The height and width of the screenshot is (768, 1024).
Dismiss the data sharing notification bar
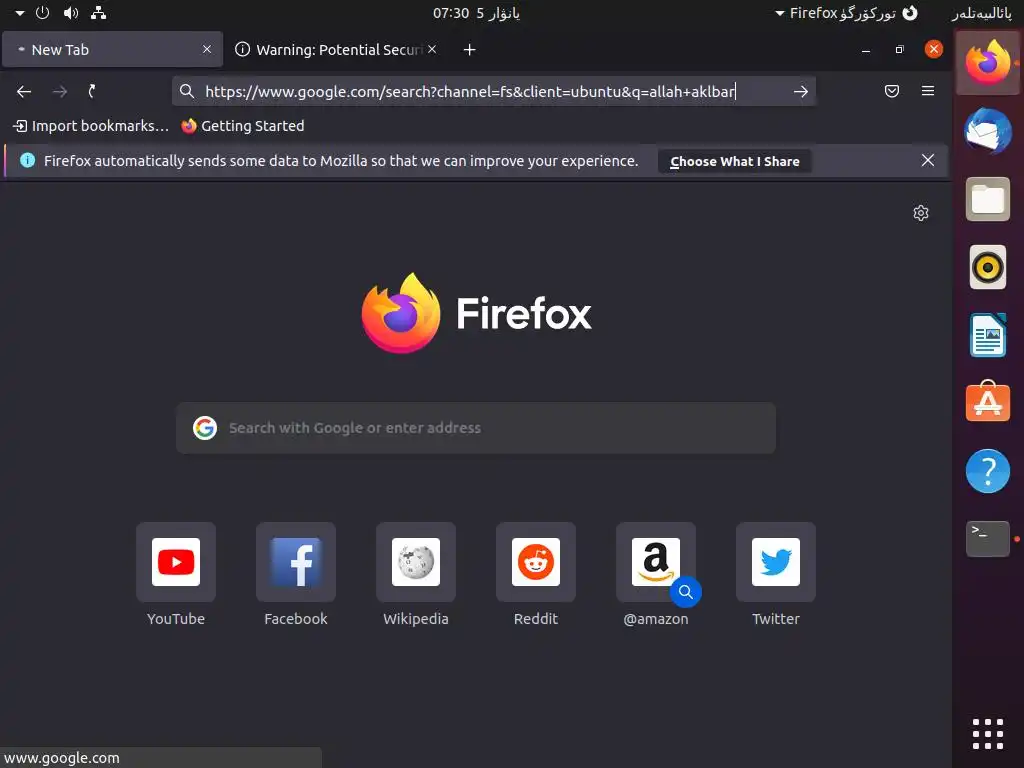(x=927, y=160)
